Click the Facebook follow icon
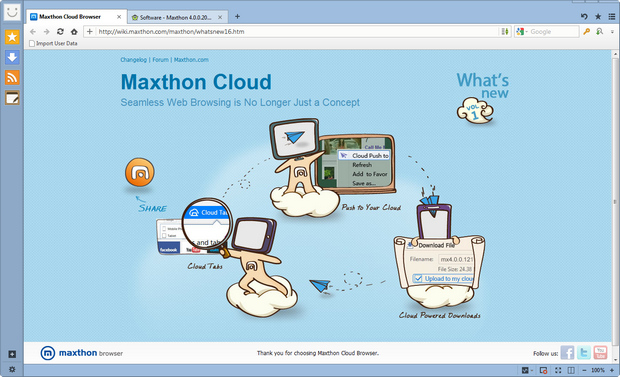Viewport: 620px width, 377px height. tap(567, 352)
